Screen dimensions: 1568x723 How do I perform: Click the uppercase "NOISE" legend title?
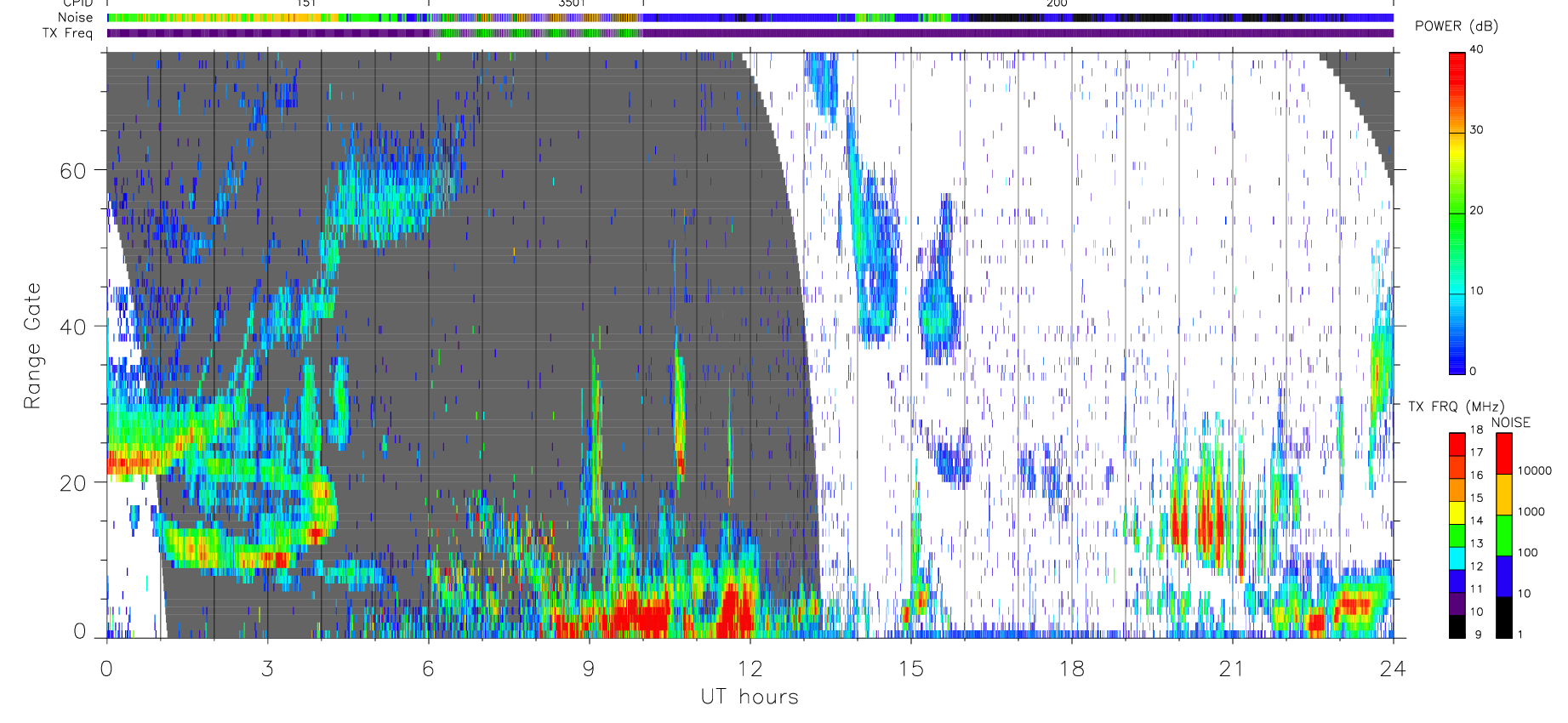tap(1511, 423)
